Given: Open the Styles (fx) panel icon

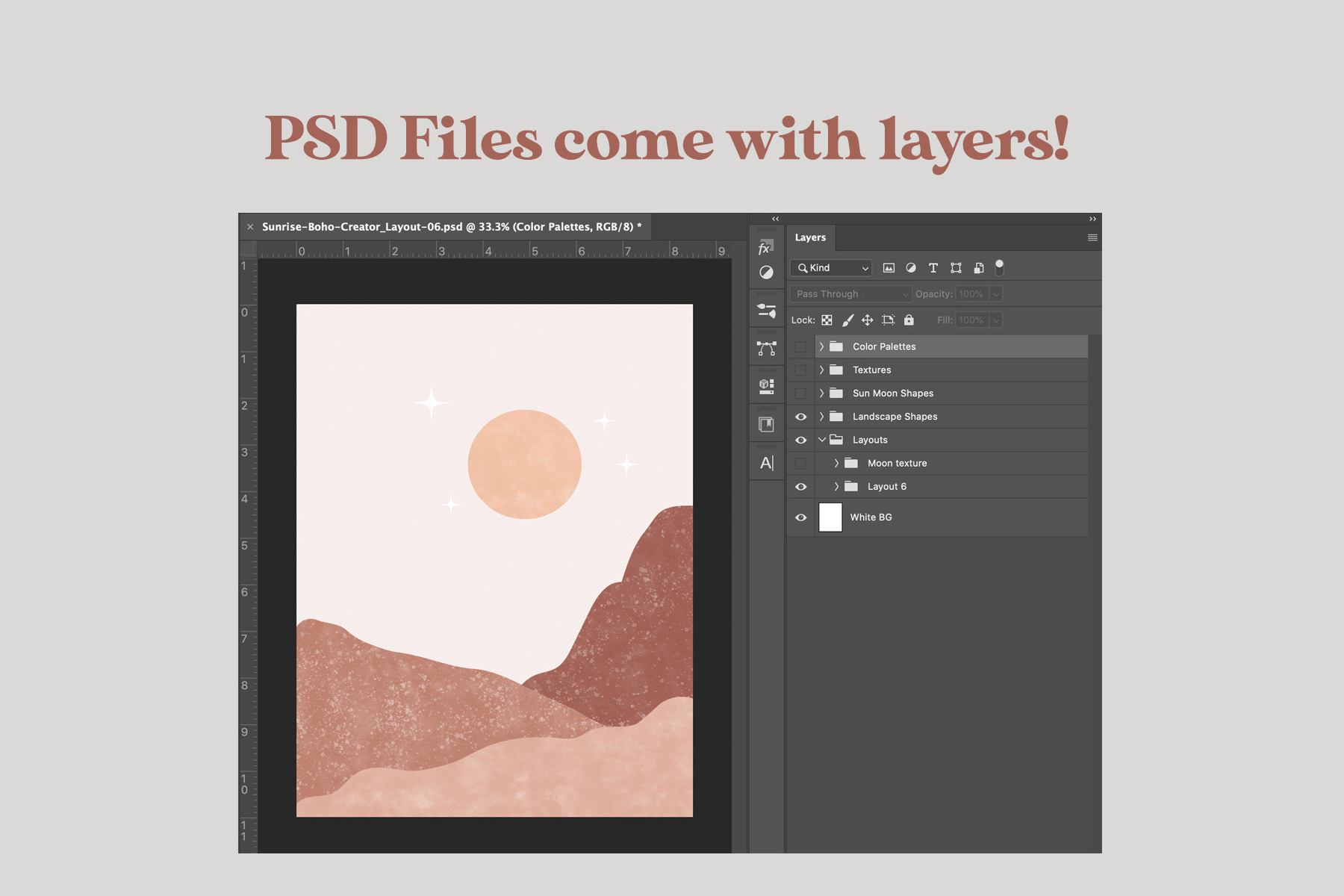Looking at the screenshot, I should [766, 248].
